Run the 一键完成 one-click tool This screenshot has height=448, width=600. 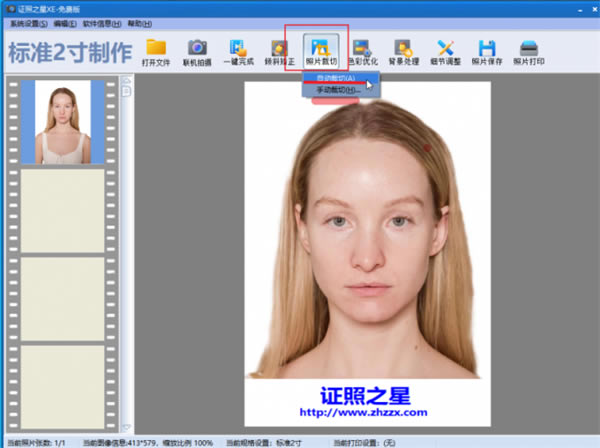[x=238, y=52]
